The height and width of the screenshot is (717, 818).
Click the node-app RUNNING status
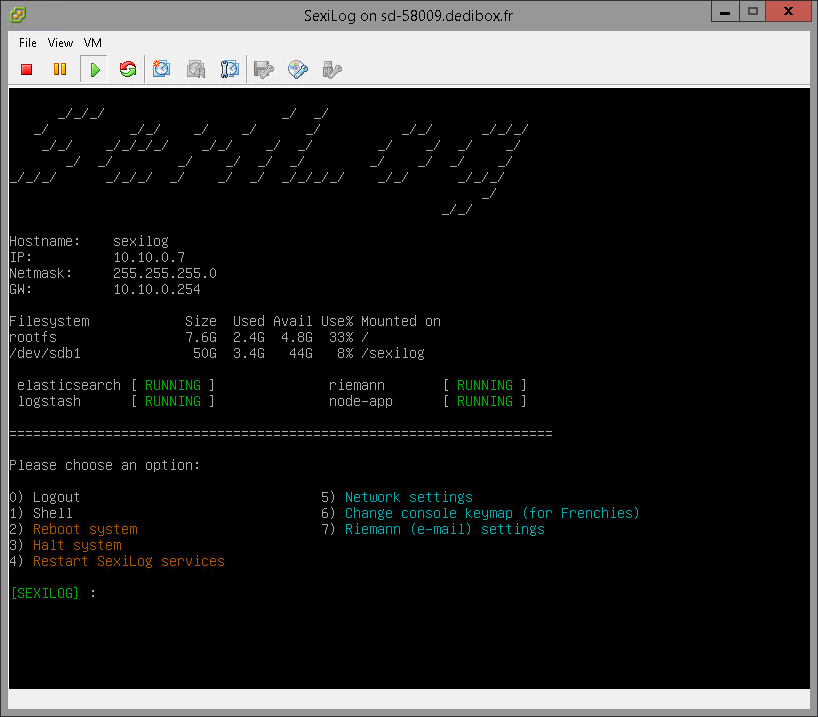click(485, 401)
